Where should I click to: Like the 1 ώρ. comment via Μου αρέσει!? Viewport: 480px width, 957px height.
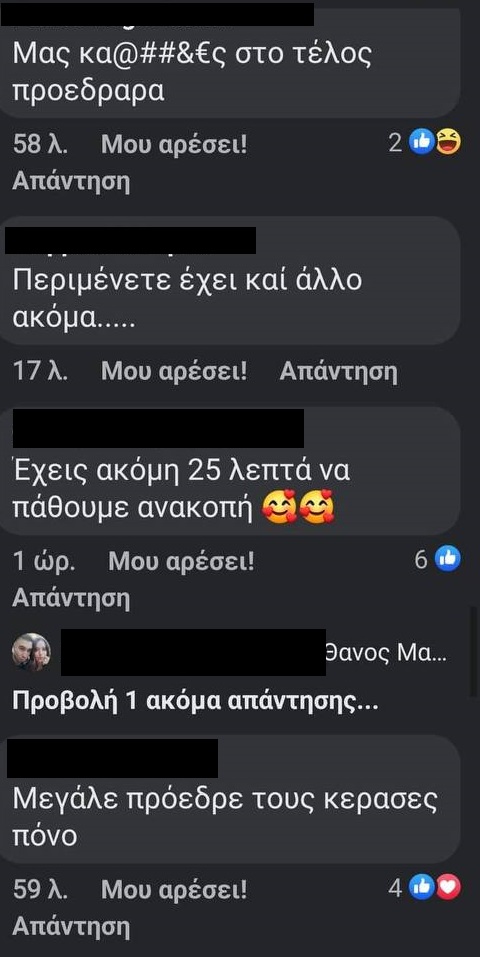[x=181, y=562]
